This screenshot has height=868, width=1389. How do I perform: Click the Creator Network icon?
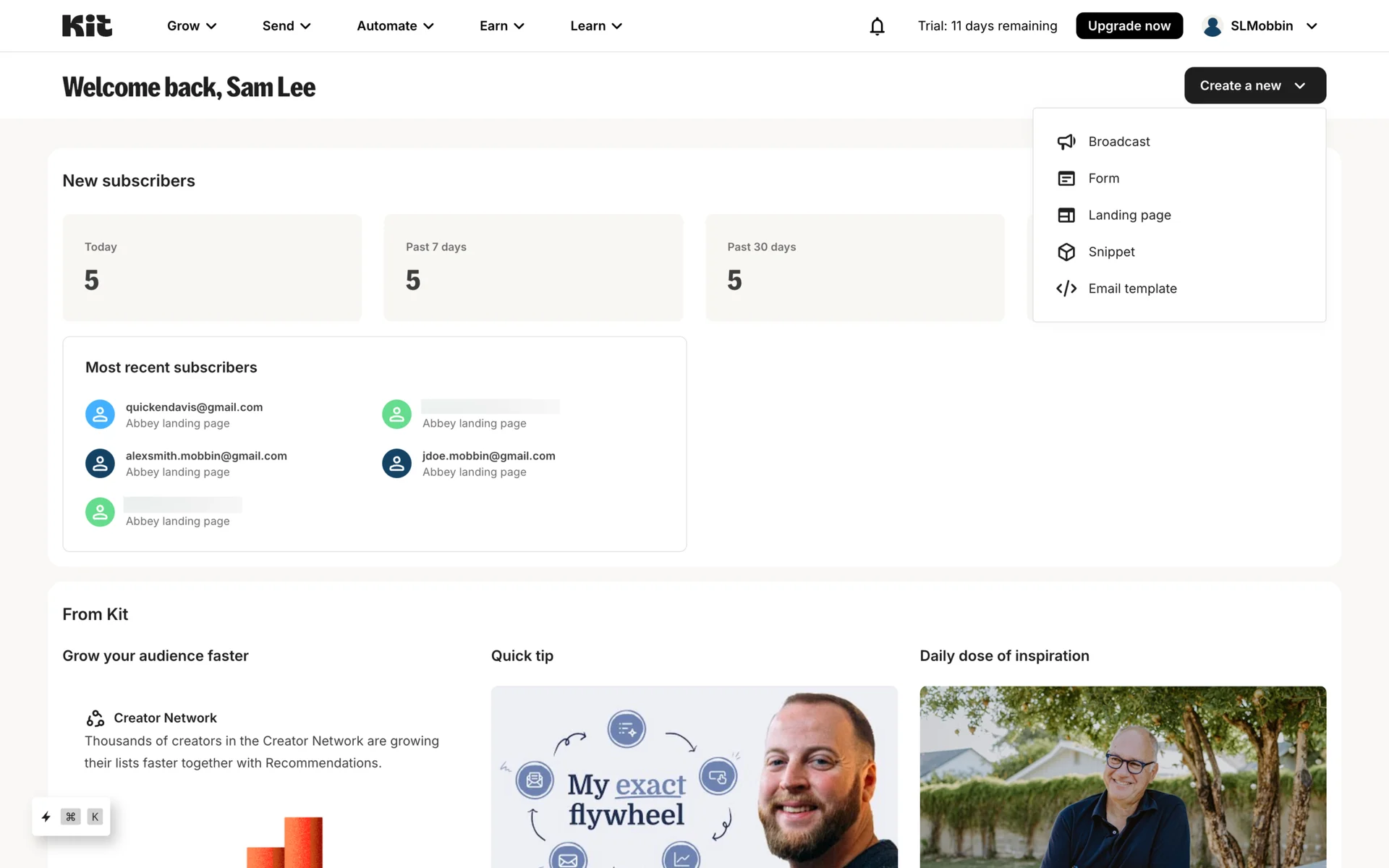click(x=95, y=718)
